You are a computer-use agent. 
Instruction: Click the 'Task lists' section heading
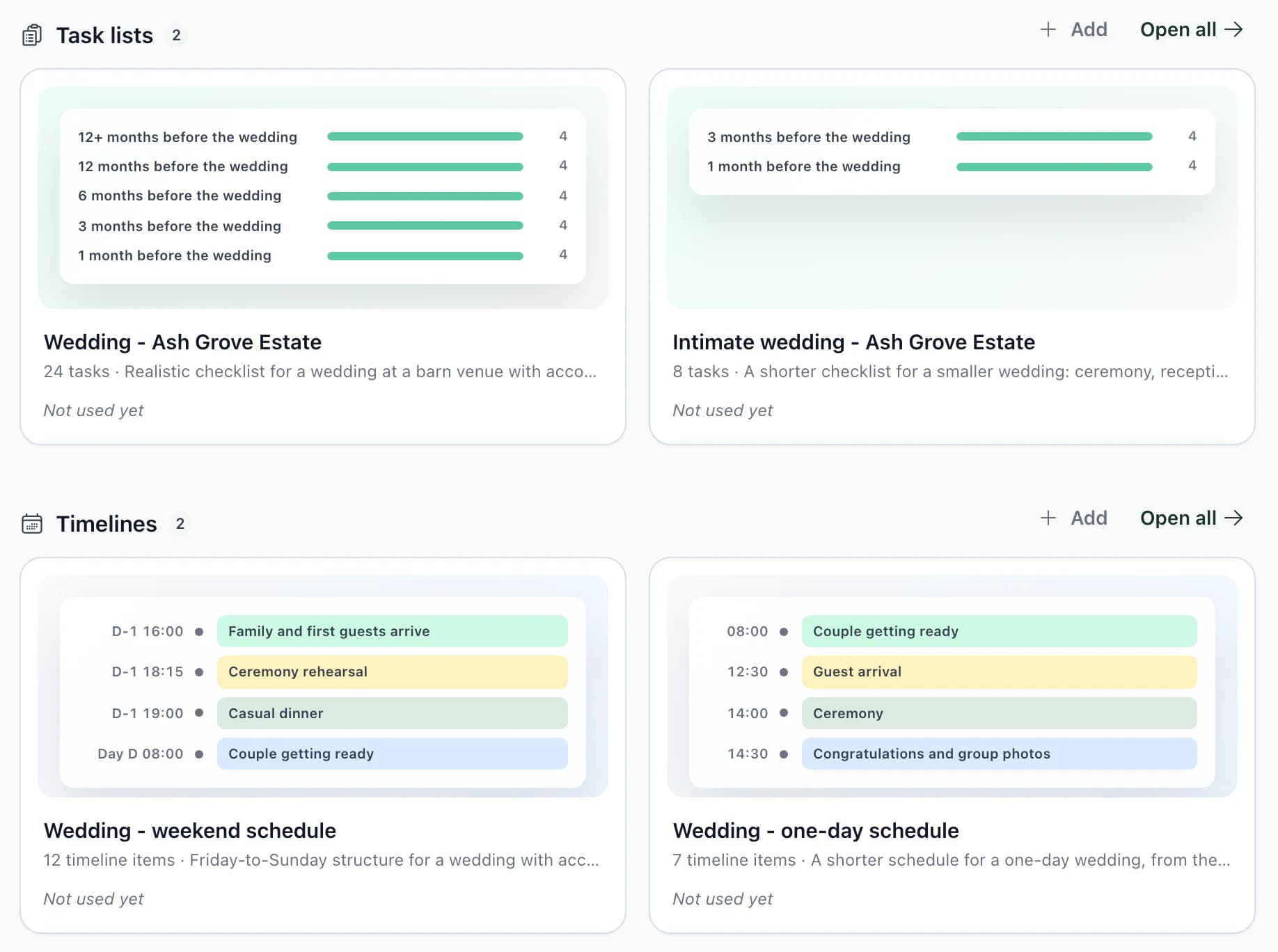pos(104,35)
